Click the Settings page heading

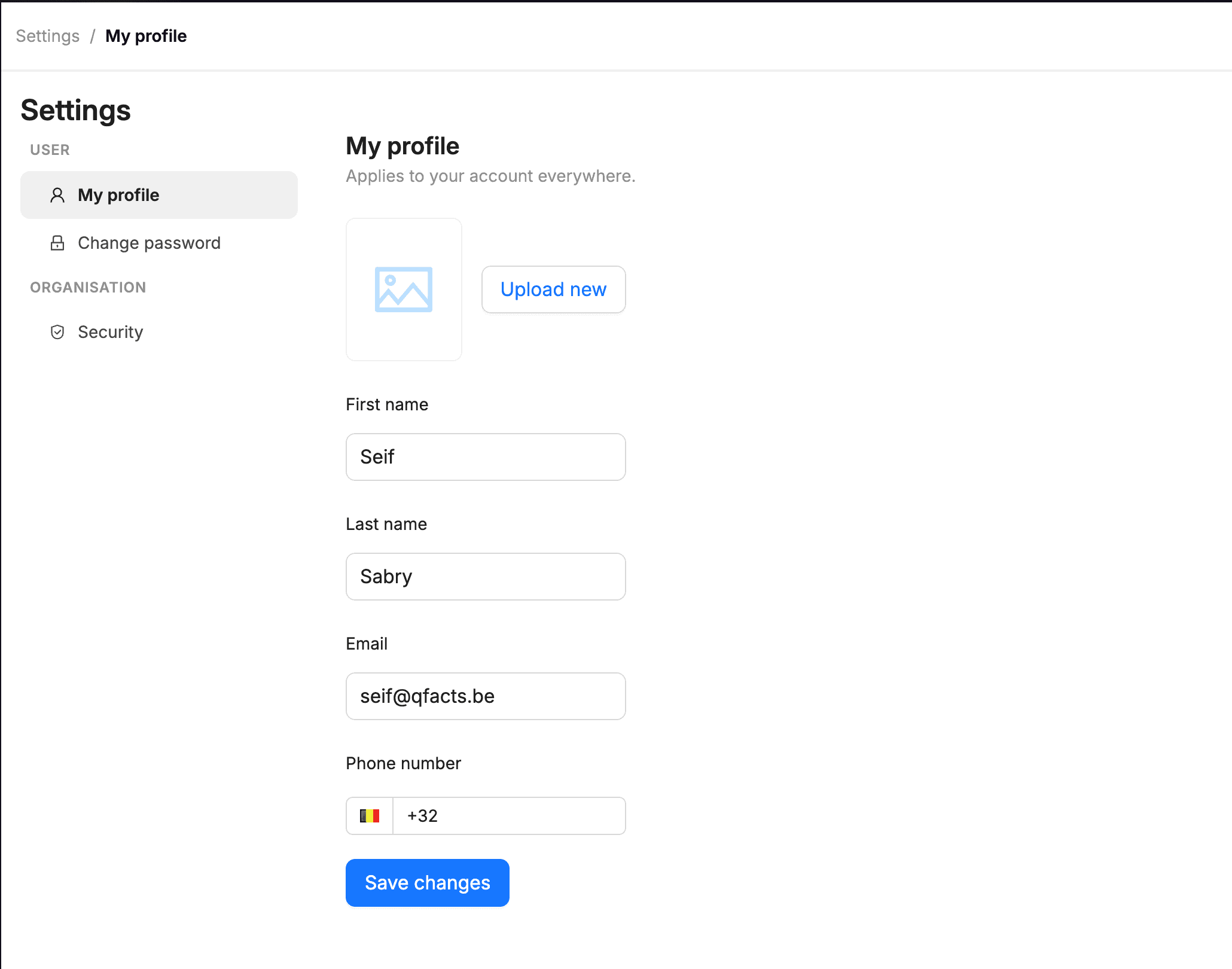pos(76,110)
